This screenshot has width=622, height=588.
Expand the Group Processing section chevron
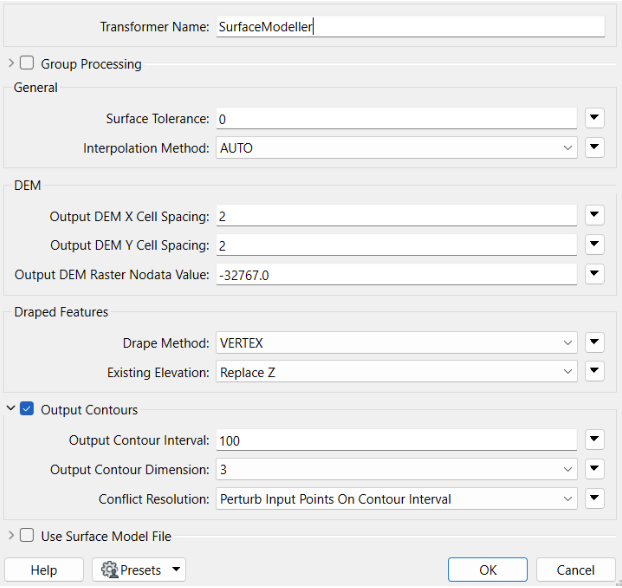11,63
